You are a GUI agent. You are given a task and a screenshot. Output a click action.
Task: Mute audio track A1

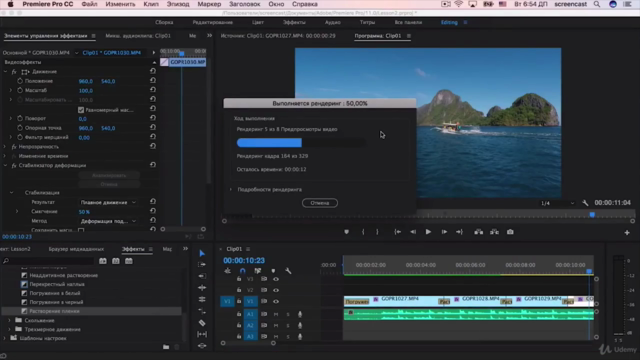pyautogui.click(x=276, y=314)
